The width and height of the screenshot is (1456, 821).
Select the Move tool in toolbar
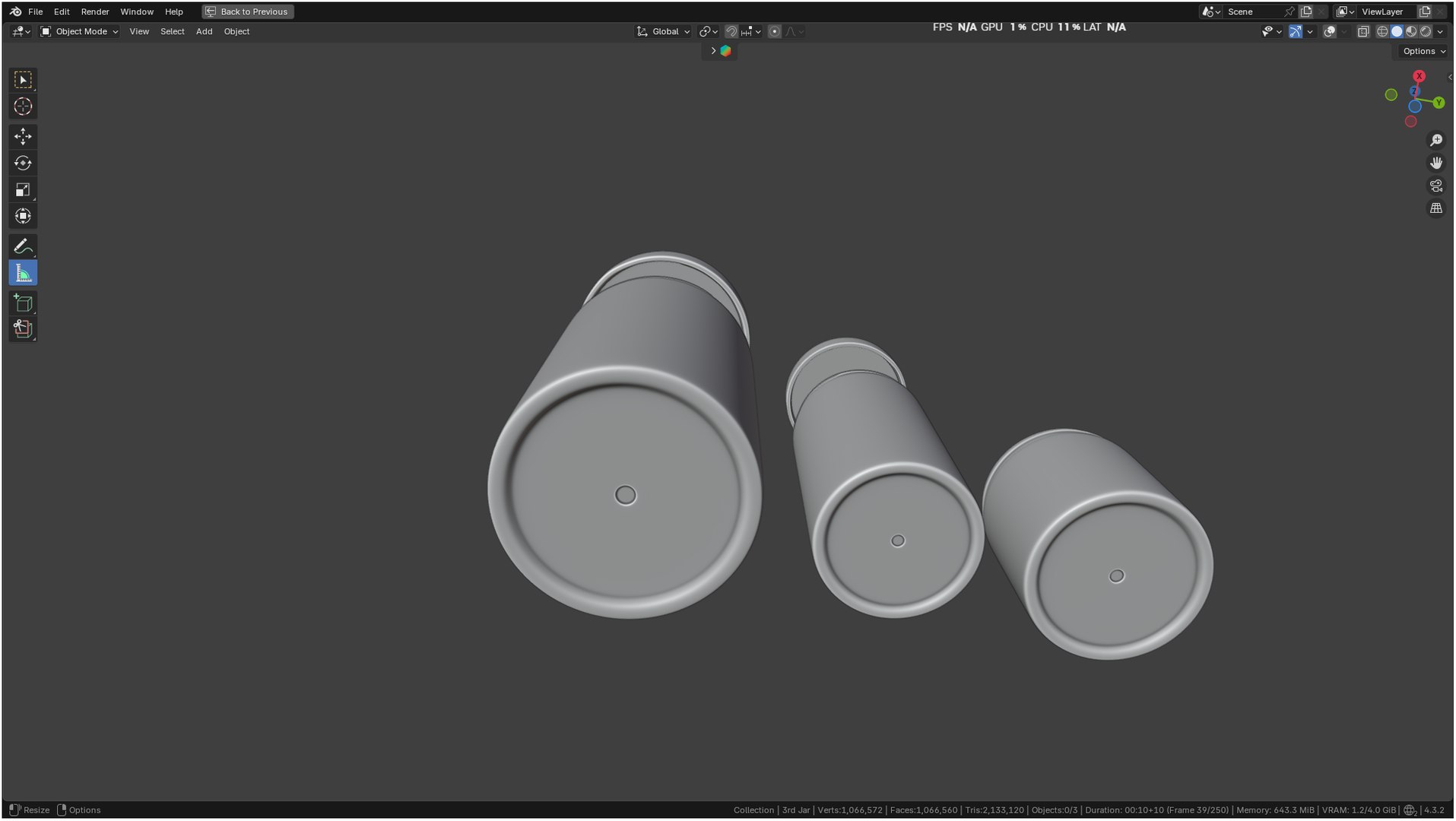tap(23, 136)
